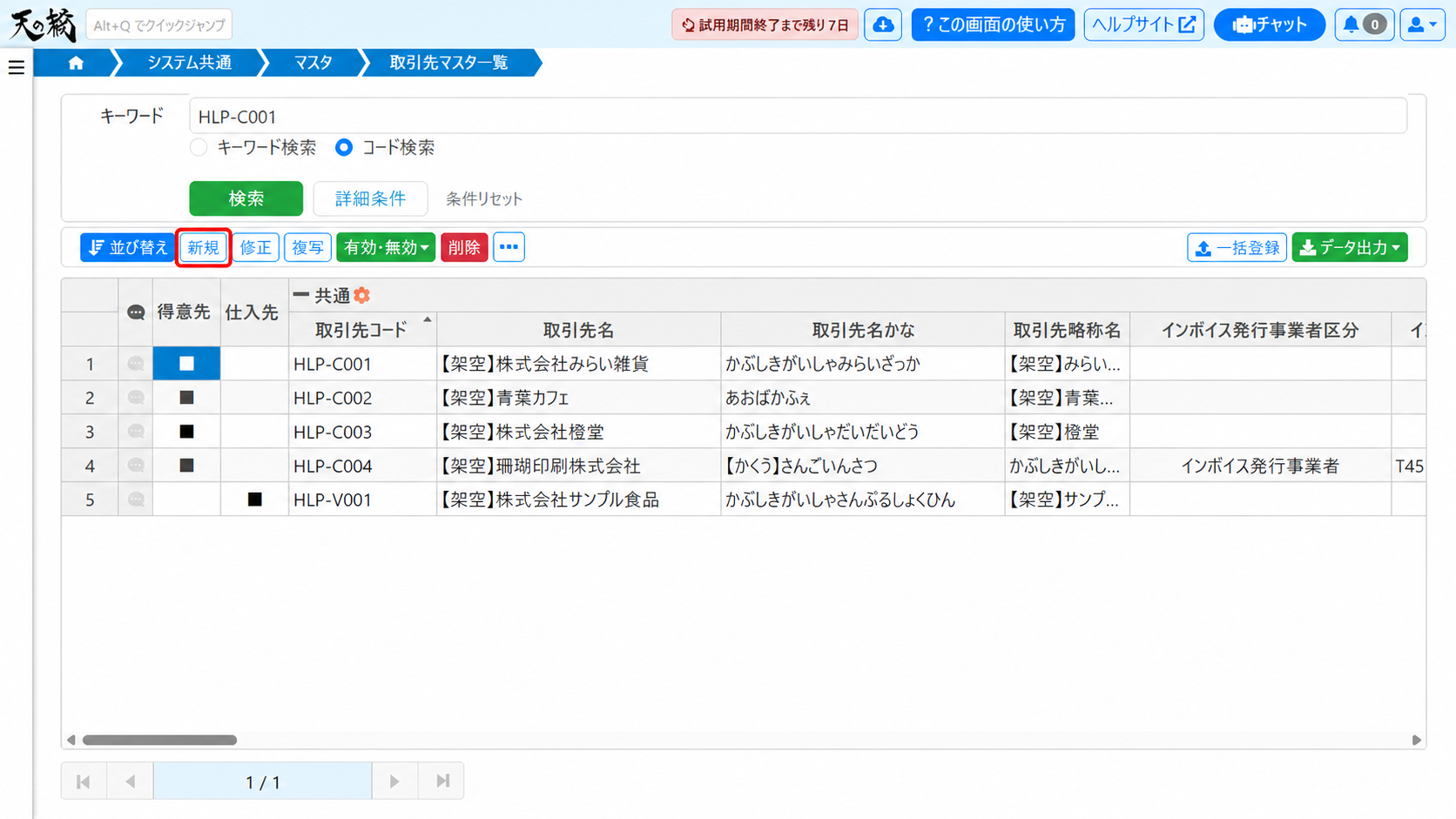The width and height of the screenshot is (1456, 819).
Task: Click the Amanokura logo
Action: coord(43,24)
